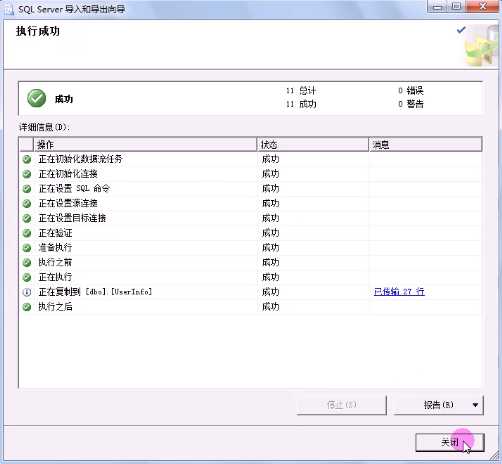Select the 正在复制到 [dbo].[UserInfo] row text

click(95, 292)
